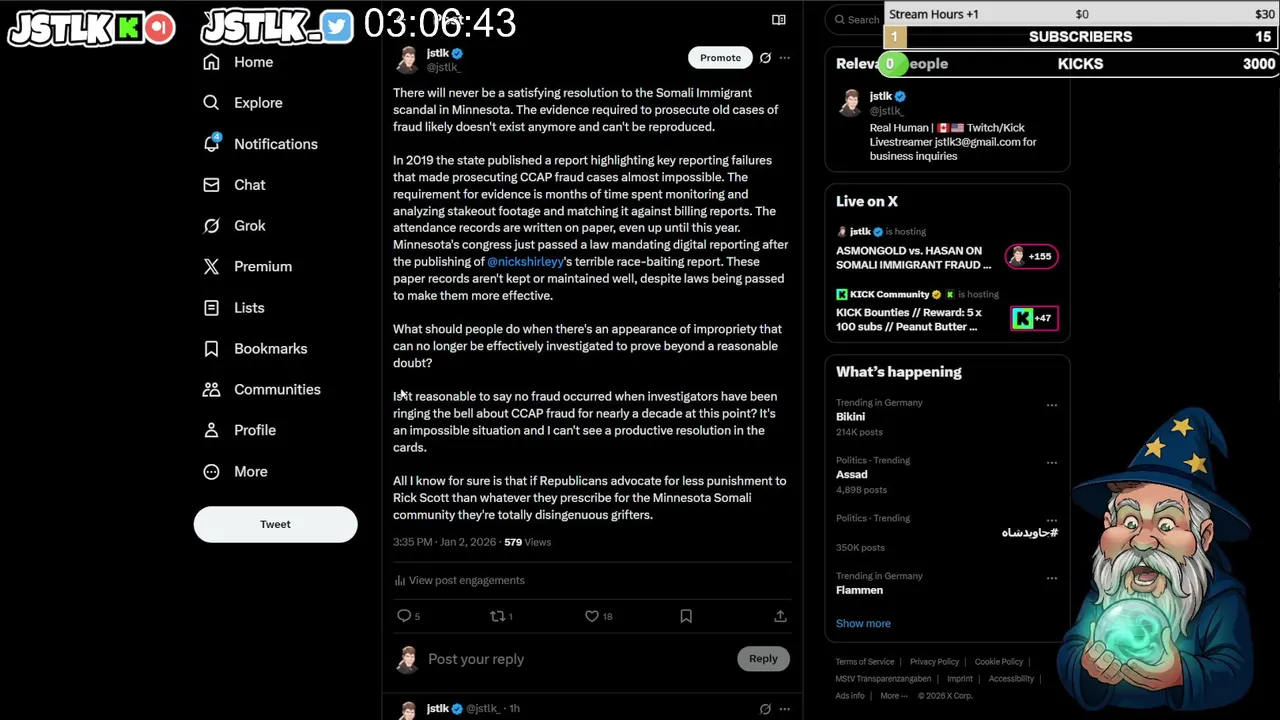1280x720 pixels.
Task: Click the 579 Views count
Action: (x=528, y=542)
